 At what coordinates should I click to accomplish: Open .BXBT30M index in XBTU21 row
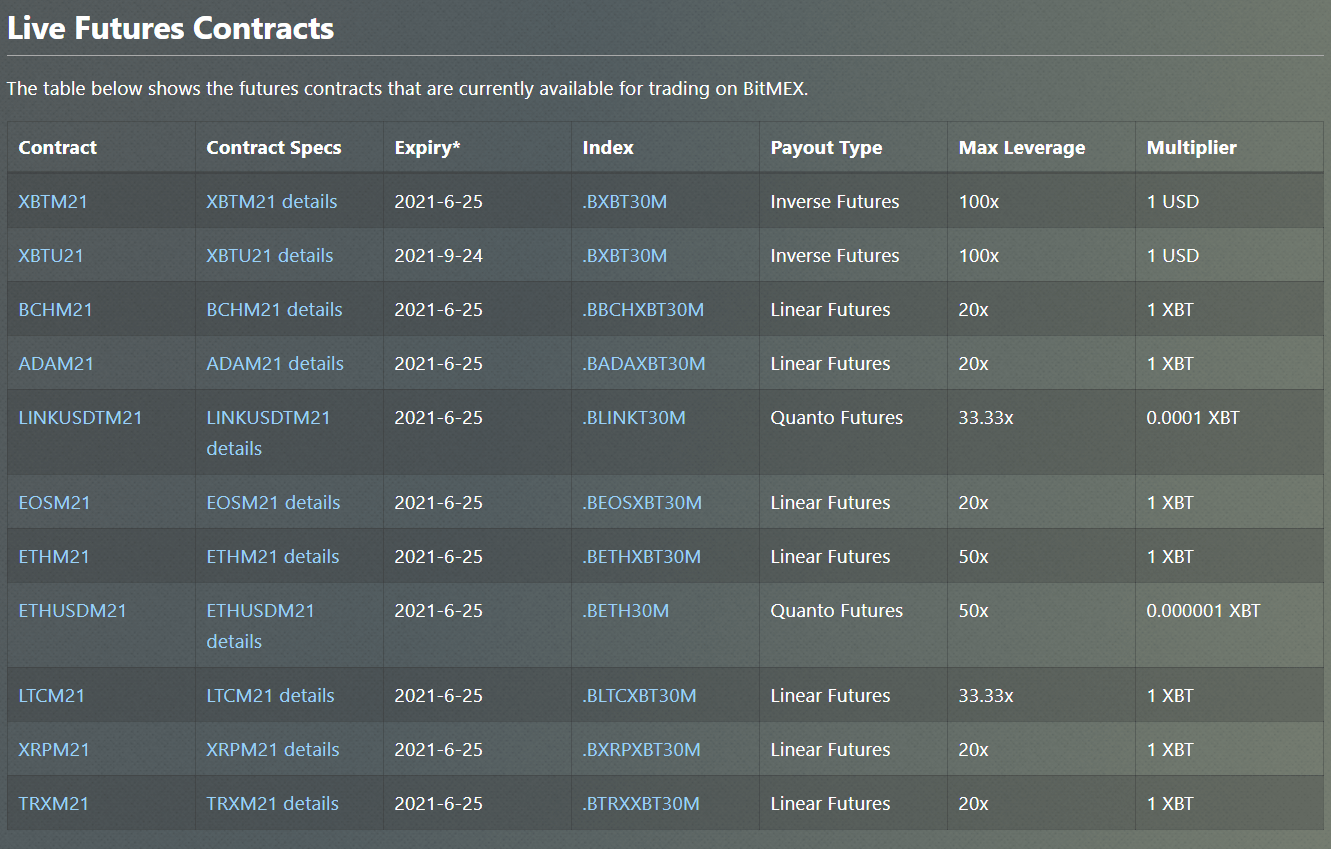(624, 256)
